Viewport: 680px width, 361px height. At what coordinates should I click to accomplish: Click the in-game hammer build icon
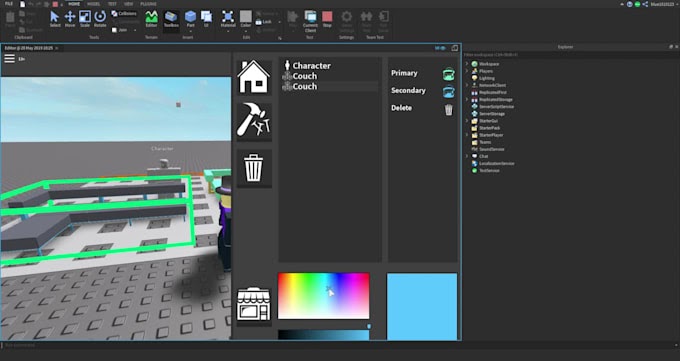point(254,121)
